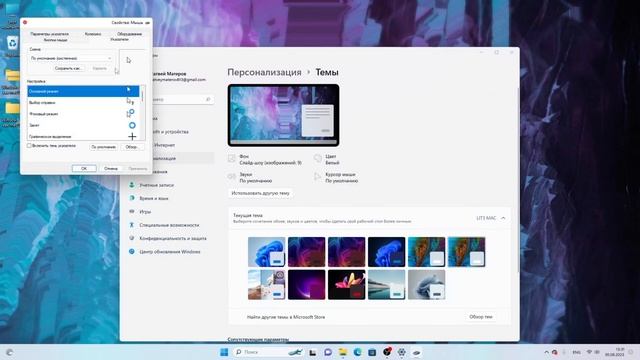Click the Settings window vertical scrollbar
The image size is (640, 360).
518,180
